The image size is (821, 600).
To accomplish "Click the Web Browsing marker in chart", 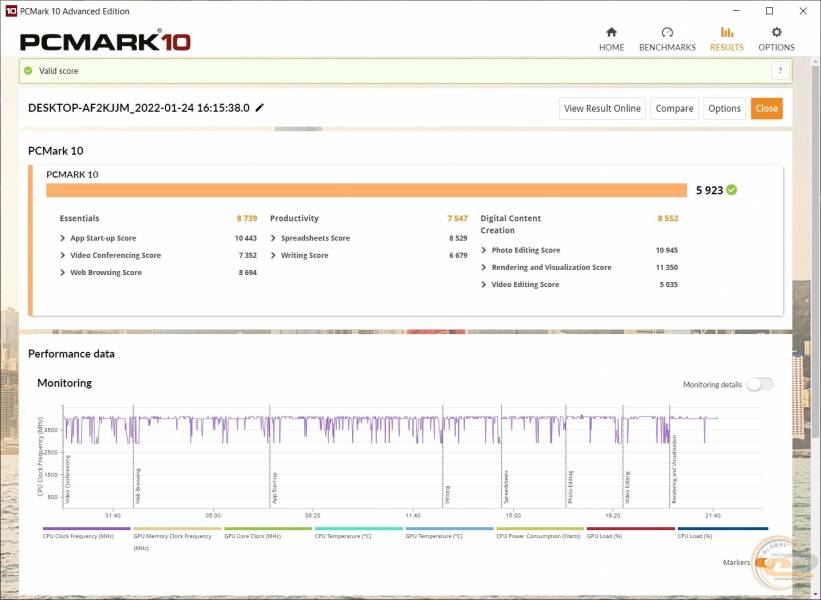I will 138,486.
